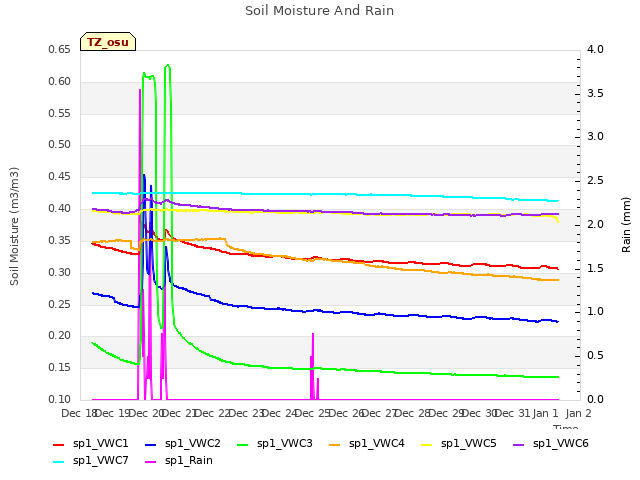This screenshot has width=640, height=480.
Task: Click the TZ_osu station label
Action: (108, 42)
